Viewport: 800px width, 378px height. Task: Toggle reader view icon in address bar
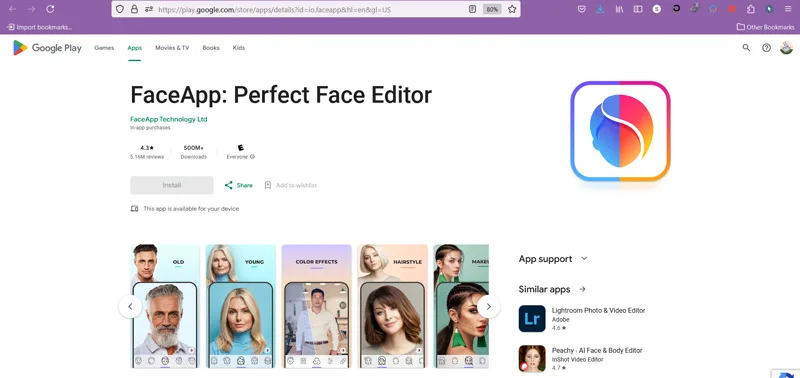click(x=472, y=9)
